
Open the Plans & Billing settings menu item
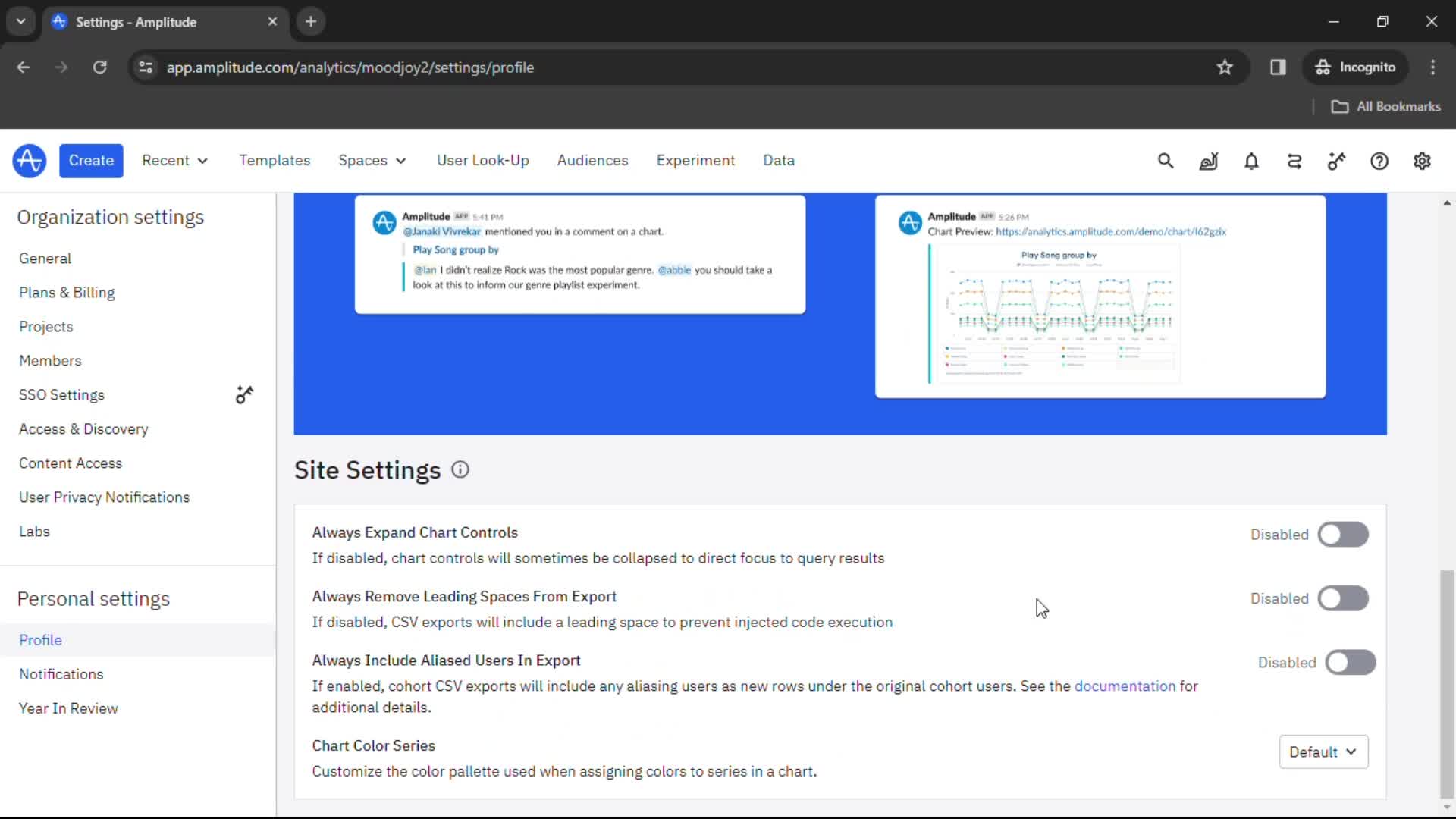click(67, 292)
